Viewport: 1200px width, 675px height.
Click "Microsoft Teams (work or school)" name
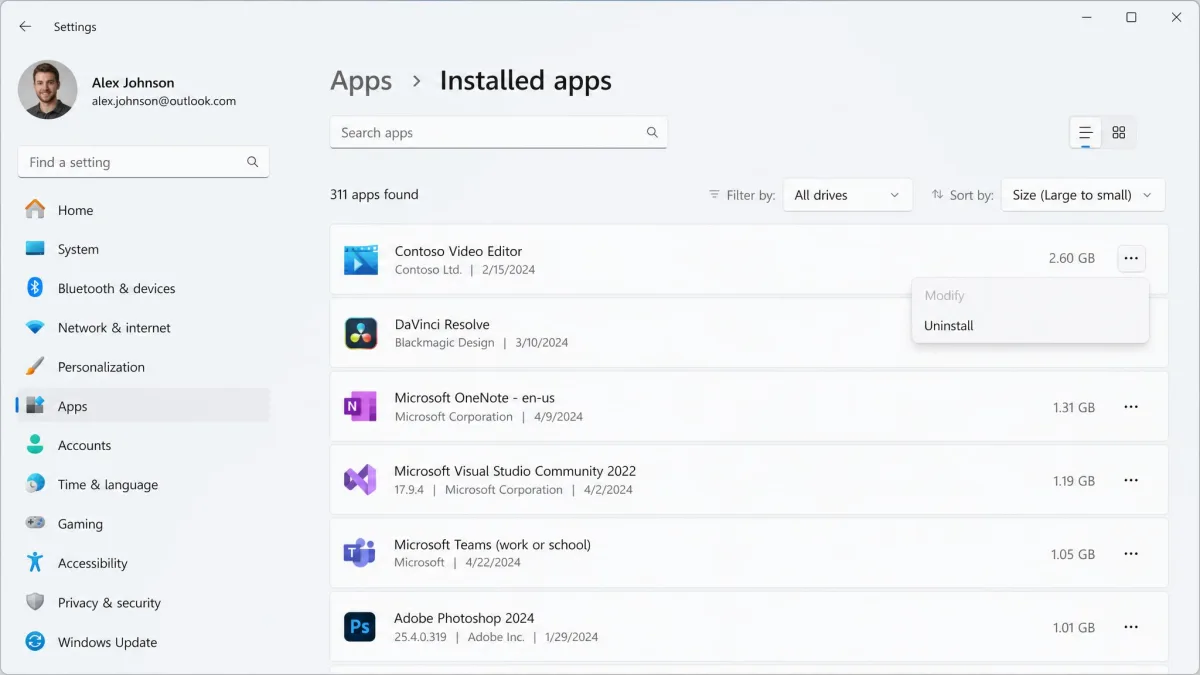pos(492,545)
